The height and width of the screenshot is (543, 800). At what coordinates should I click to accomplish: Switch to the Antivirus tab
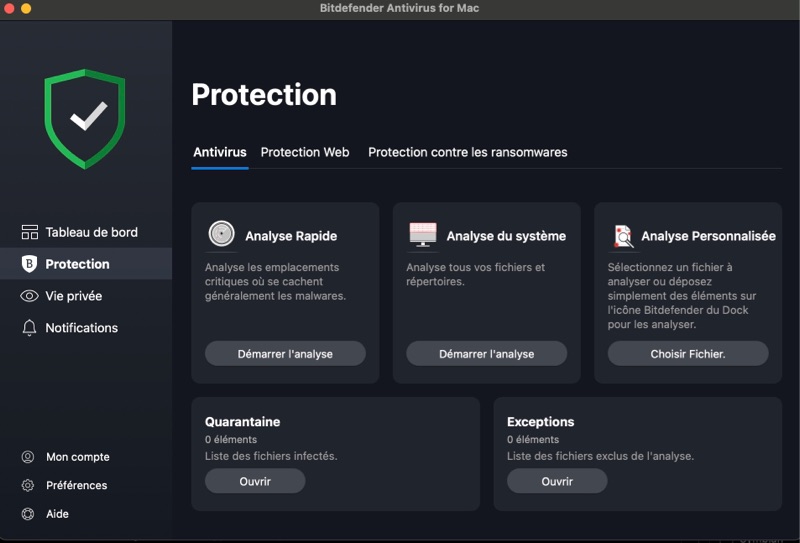pyautogui.click(x=219, y=153)
